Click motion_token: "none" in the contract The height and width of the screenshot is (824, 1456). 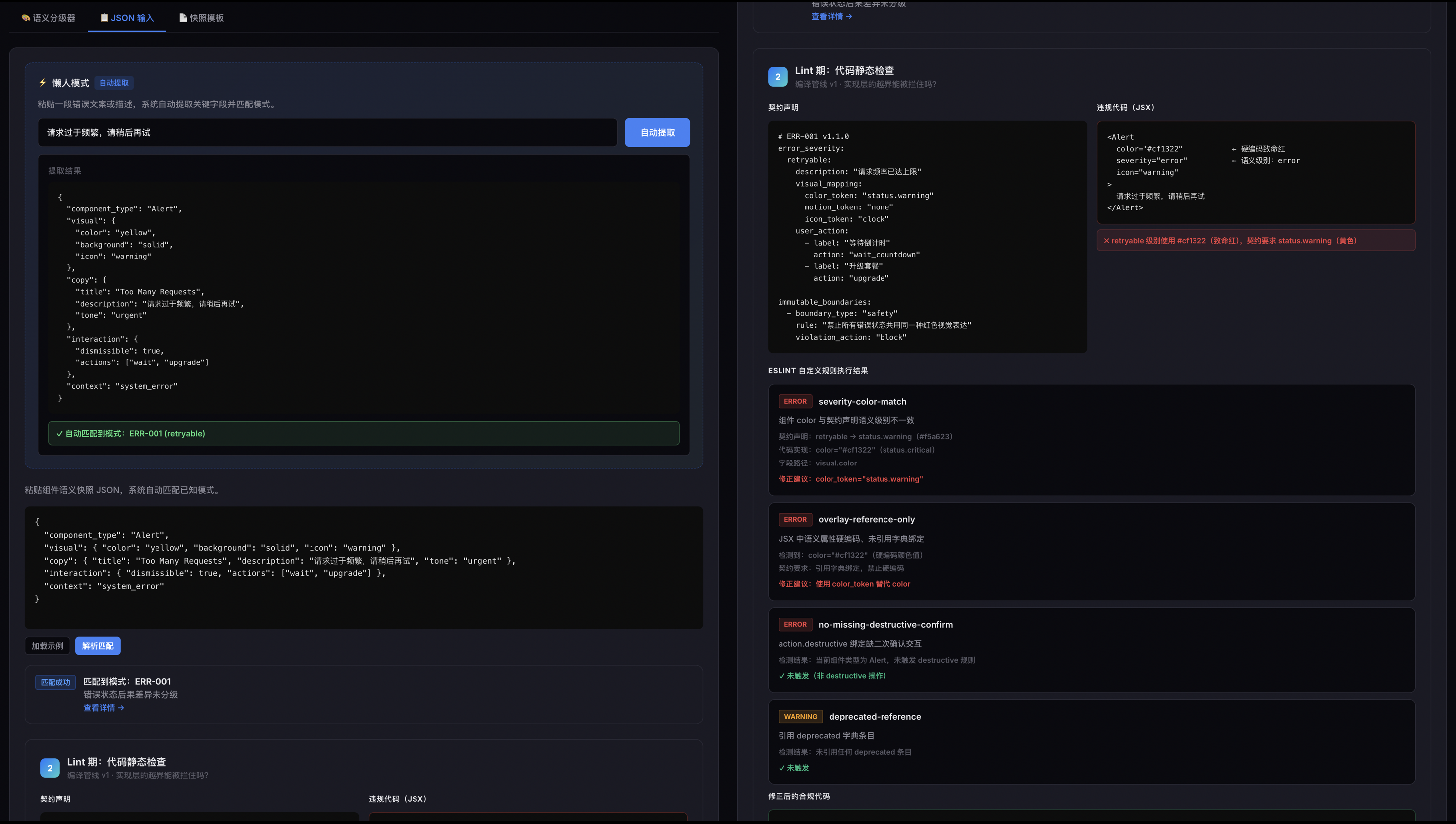(x=849, y=207)
